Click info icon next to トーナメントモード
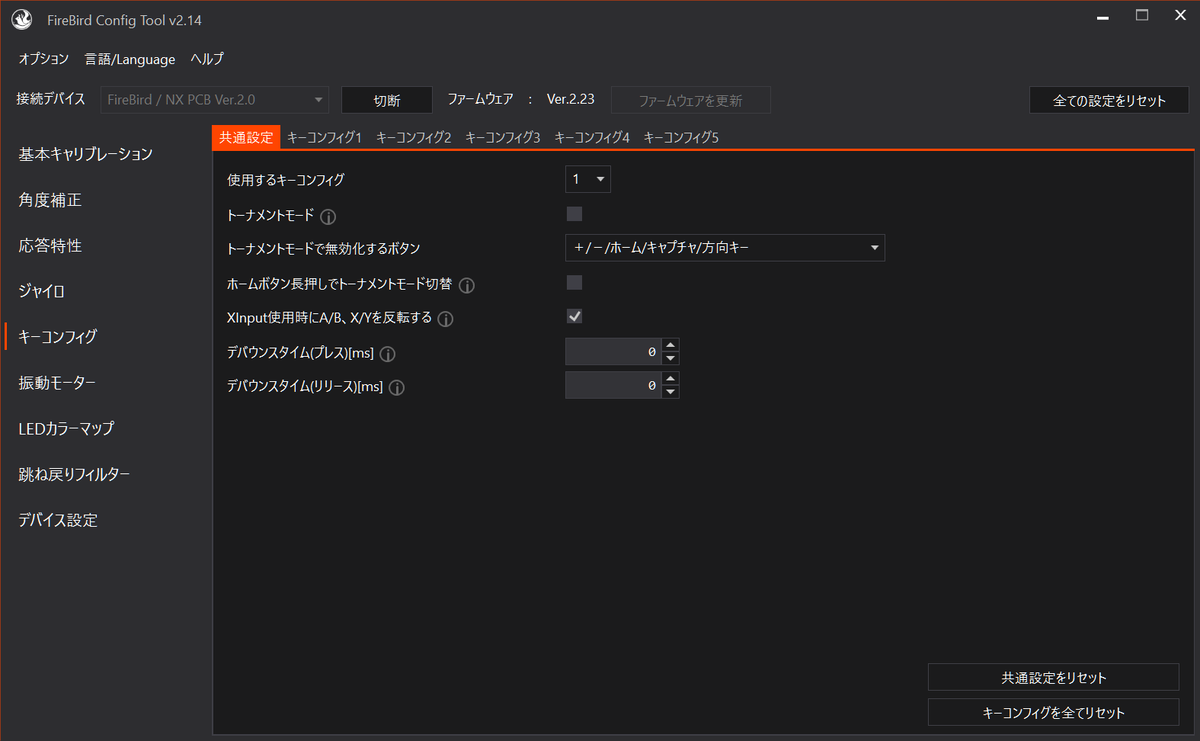Screen dimensions: 1200x741 [328, 216]
